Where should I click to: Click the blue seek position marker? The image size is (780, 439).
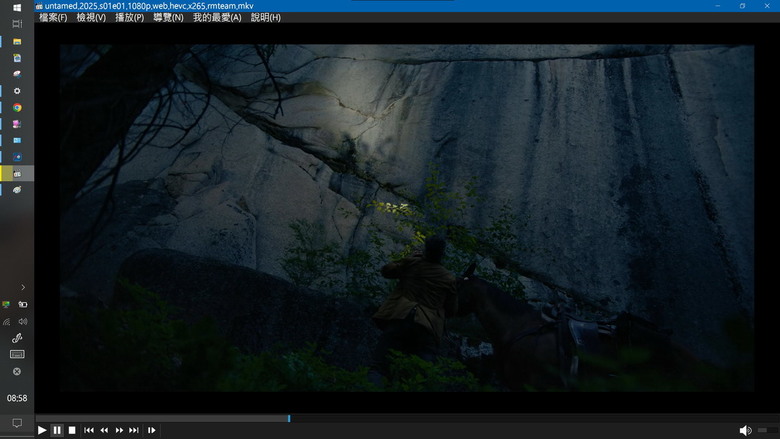click(x=289, y=419)
